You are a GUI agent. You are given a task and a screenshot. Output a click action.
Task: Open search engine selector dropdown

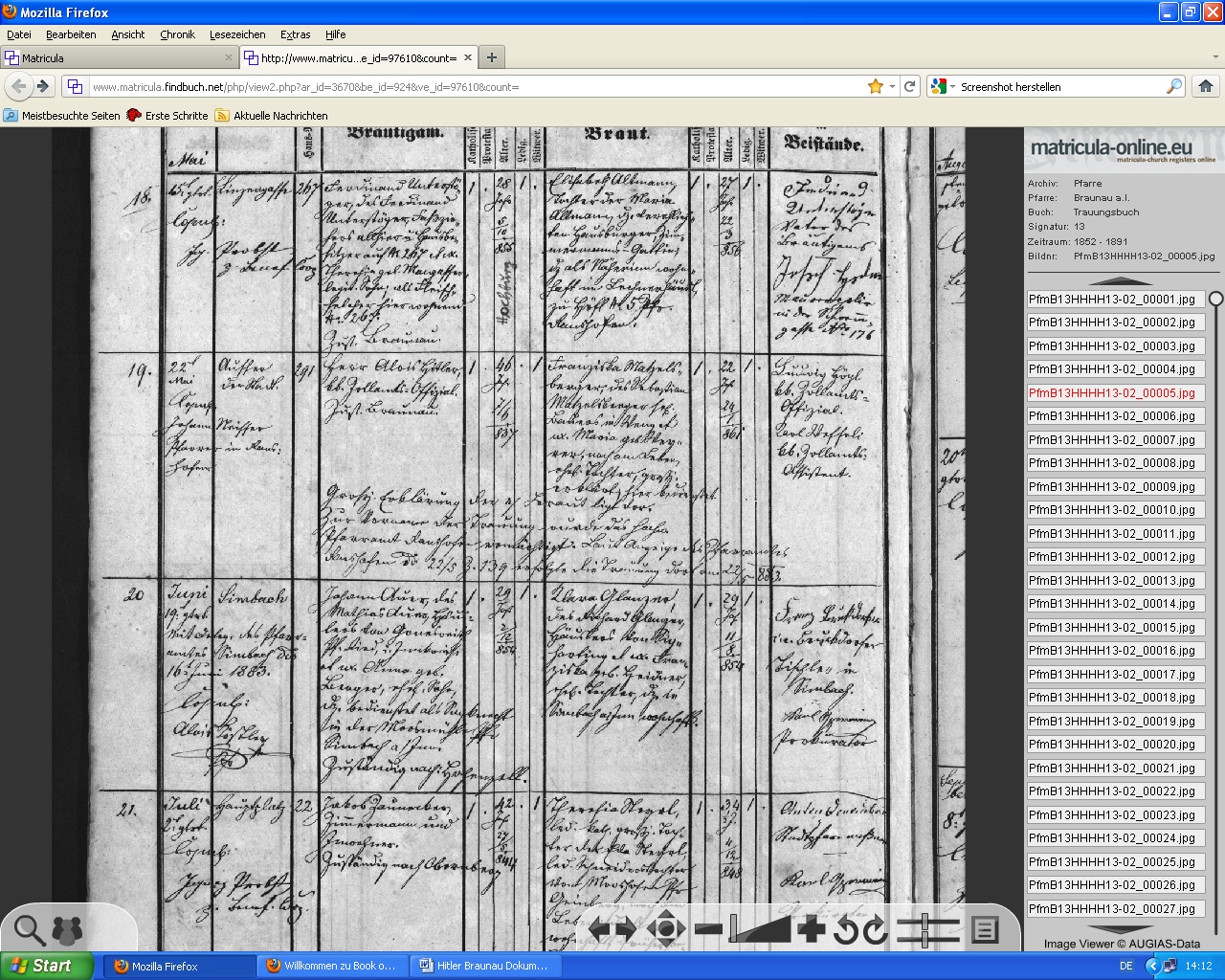pos(943,86)
